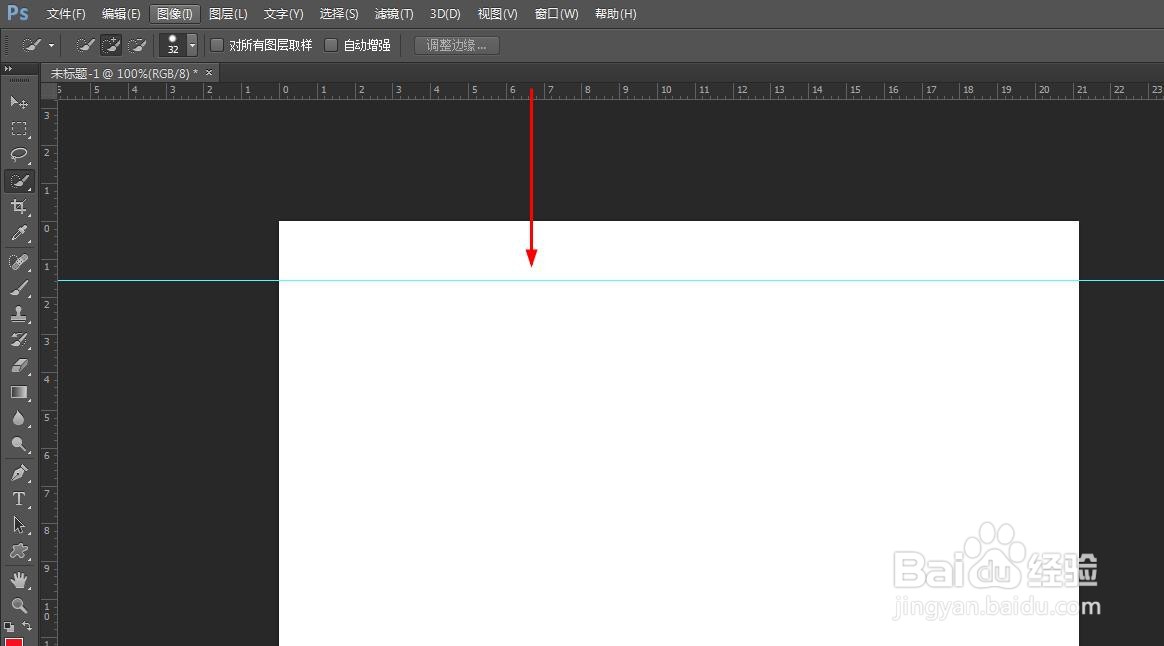The image size is (1164, 646).
Task: Select the Dodge tool
Action: click(x=19, y=444)
